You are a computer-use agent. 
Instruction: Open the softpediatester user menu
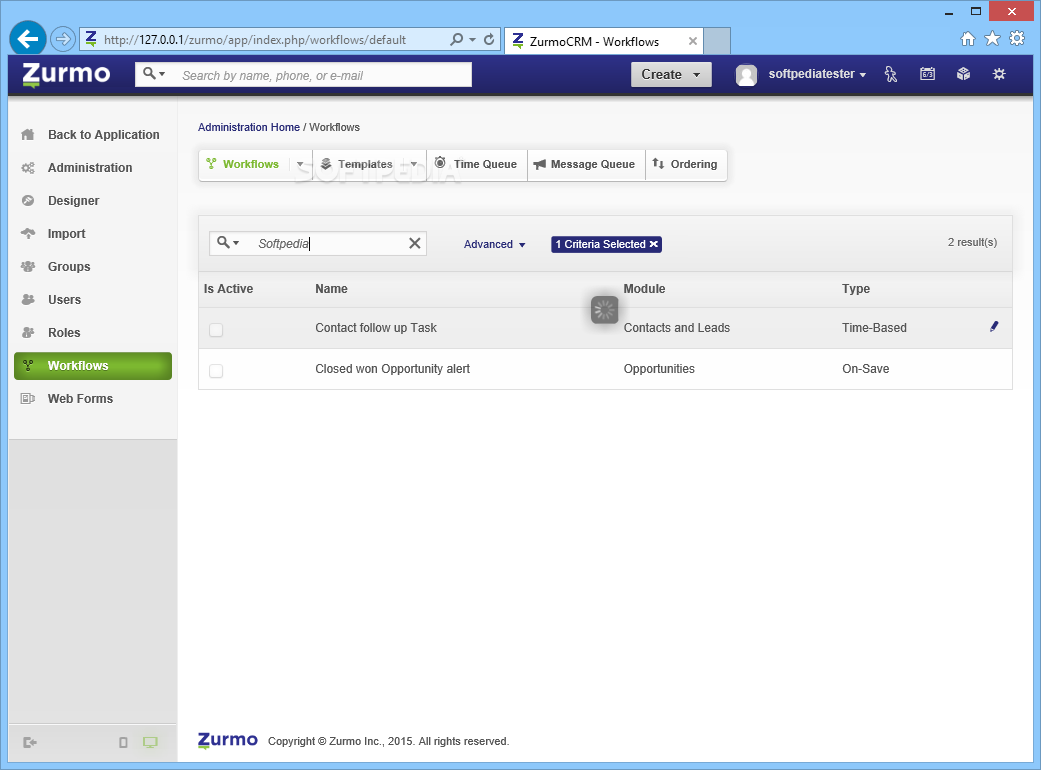817,74
